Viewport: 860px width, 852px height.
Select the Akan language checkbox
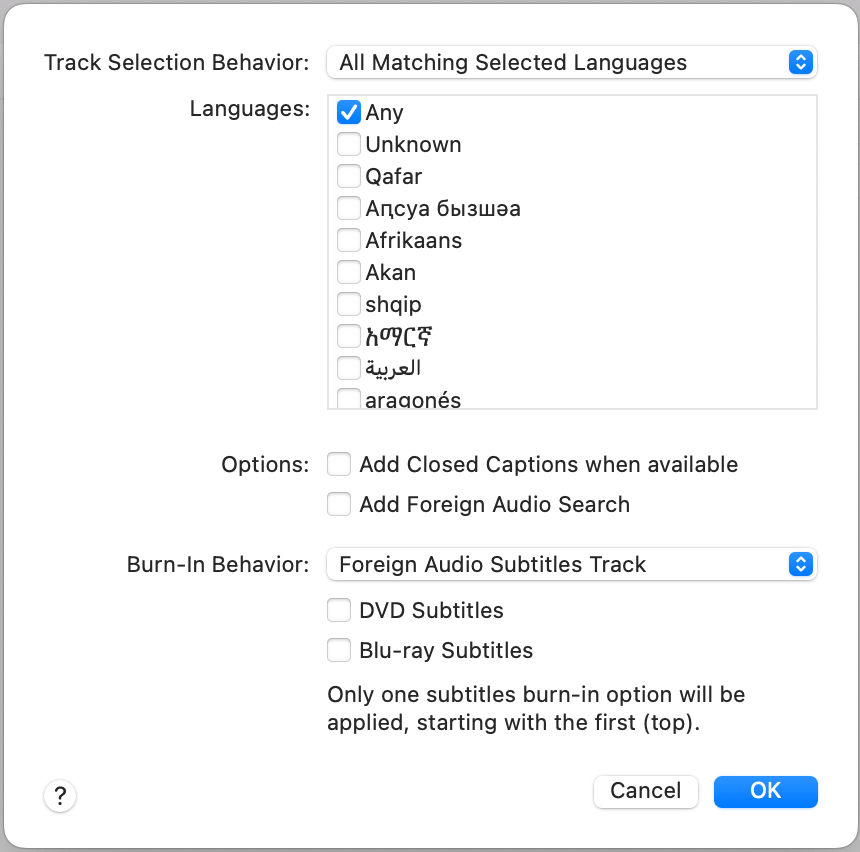click(x=349, y=272)
